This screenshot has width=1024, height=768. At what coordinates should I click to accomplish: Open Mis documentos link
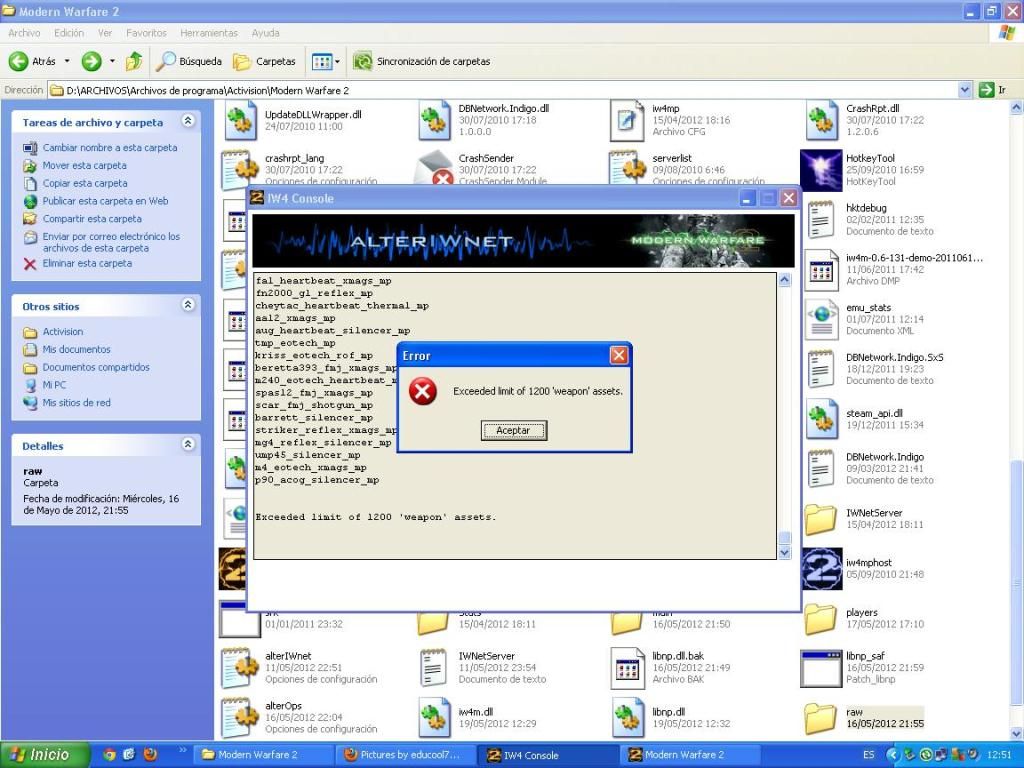point(76,349)
